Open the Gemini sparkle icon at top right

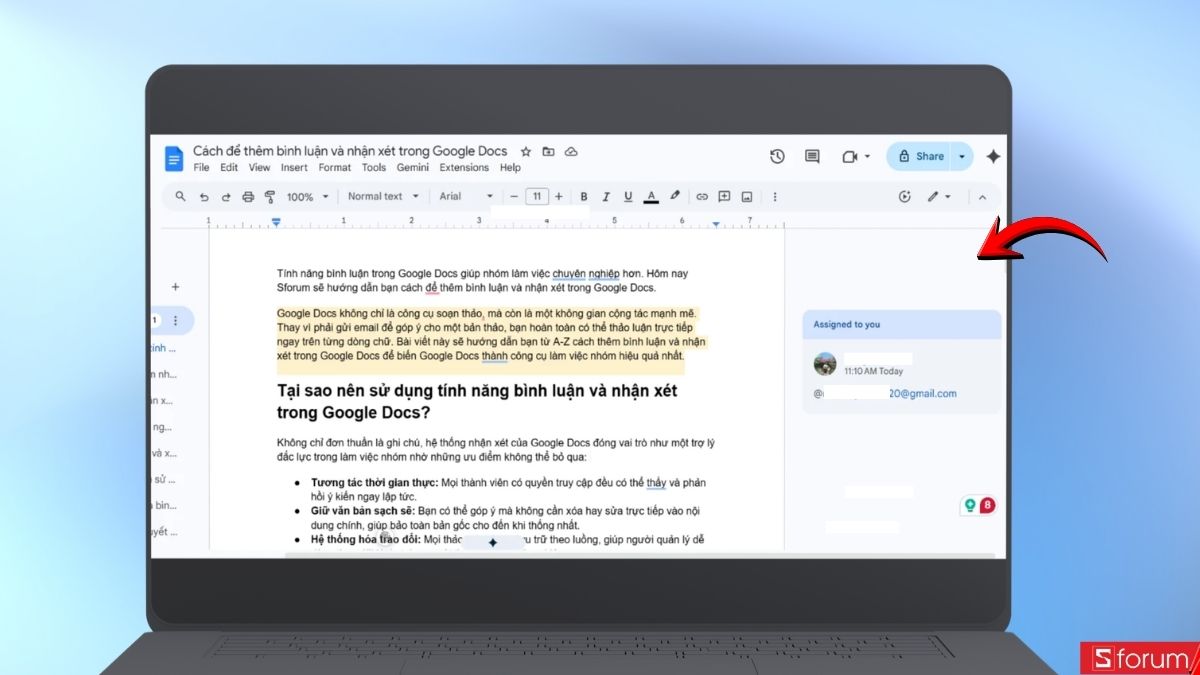pos(993,156)
